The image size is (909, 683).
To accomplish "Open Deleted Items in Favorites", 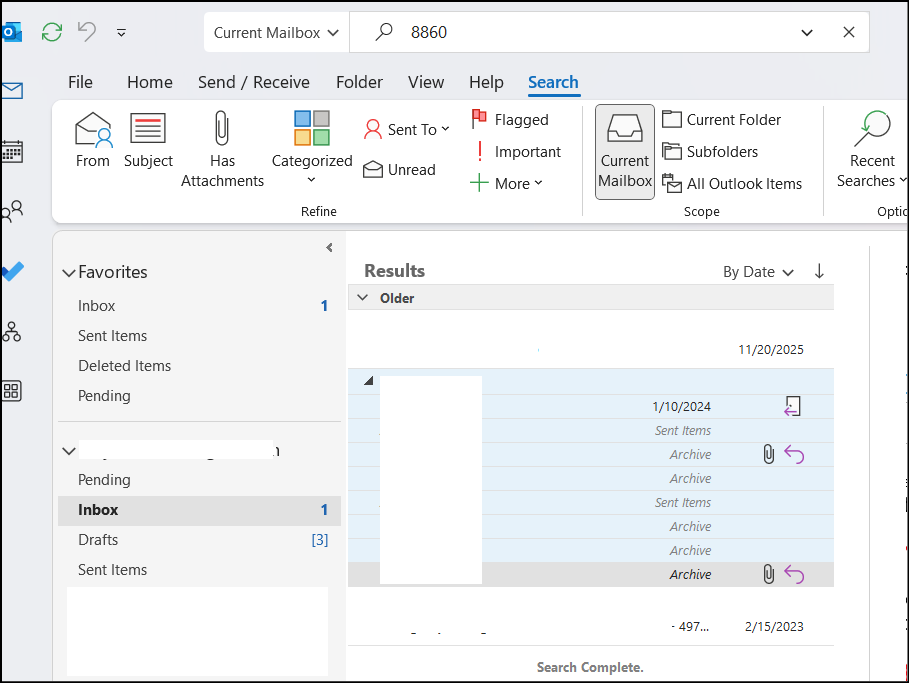I will coord(125,366).
